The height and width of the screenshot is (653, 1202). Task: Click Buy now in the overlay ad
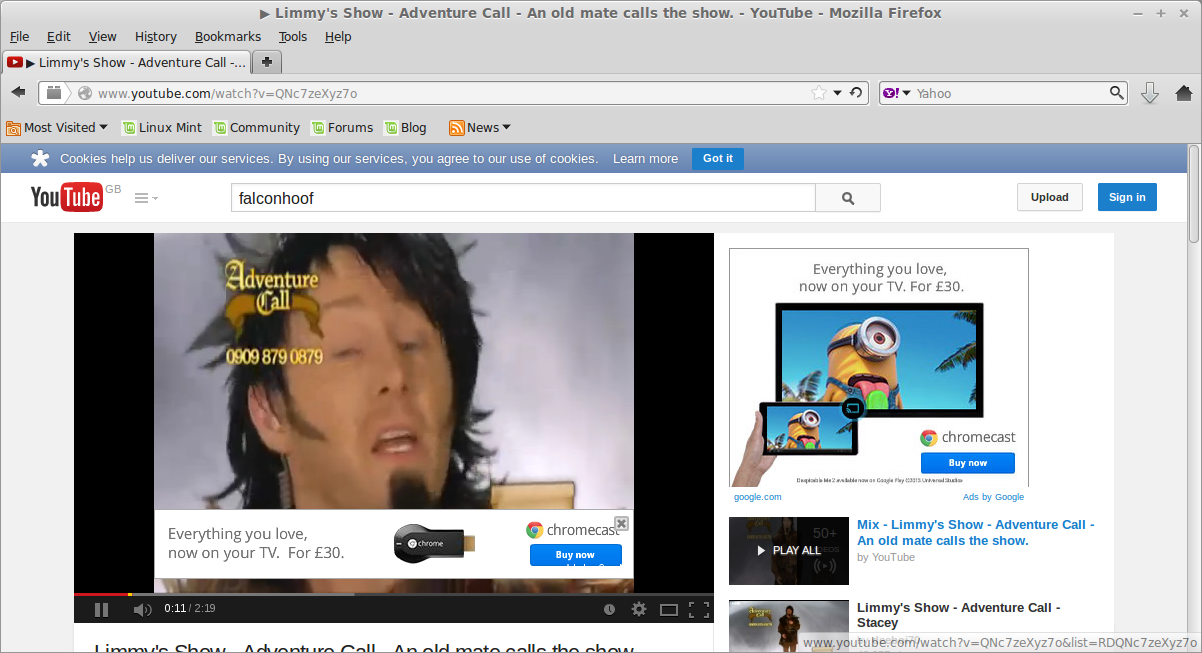[x=575, y=555]
